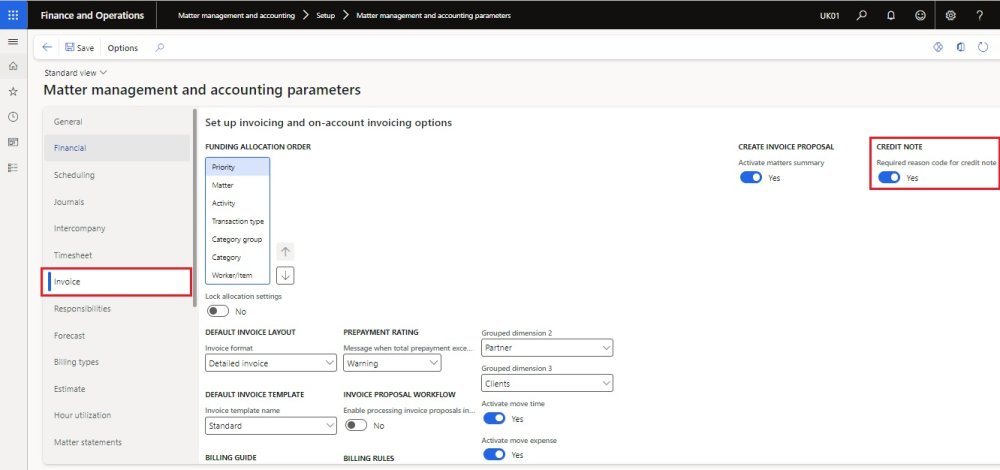The image size is (1000, 470).
Task: Open the Matter statements tab
Action: coord(116,442)
